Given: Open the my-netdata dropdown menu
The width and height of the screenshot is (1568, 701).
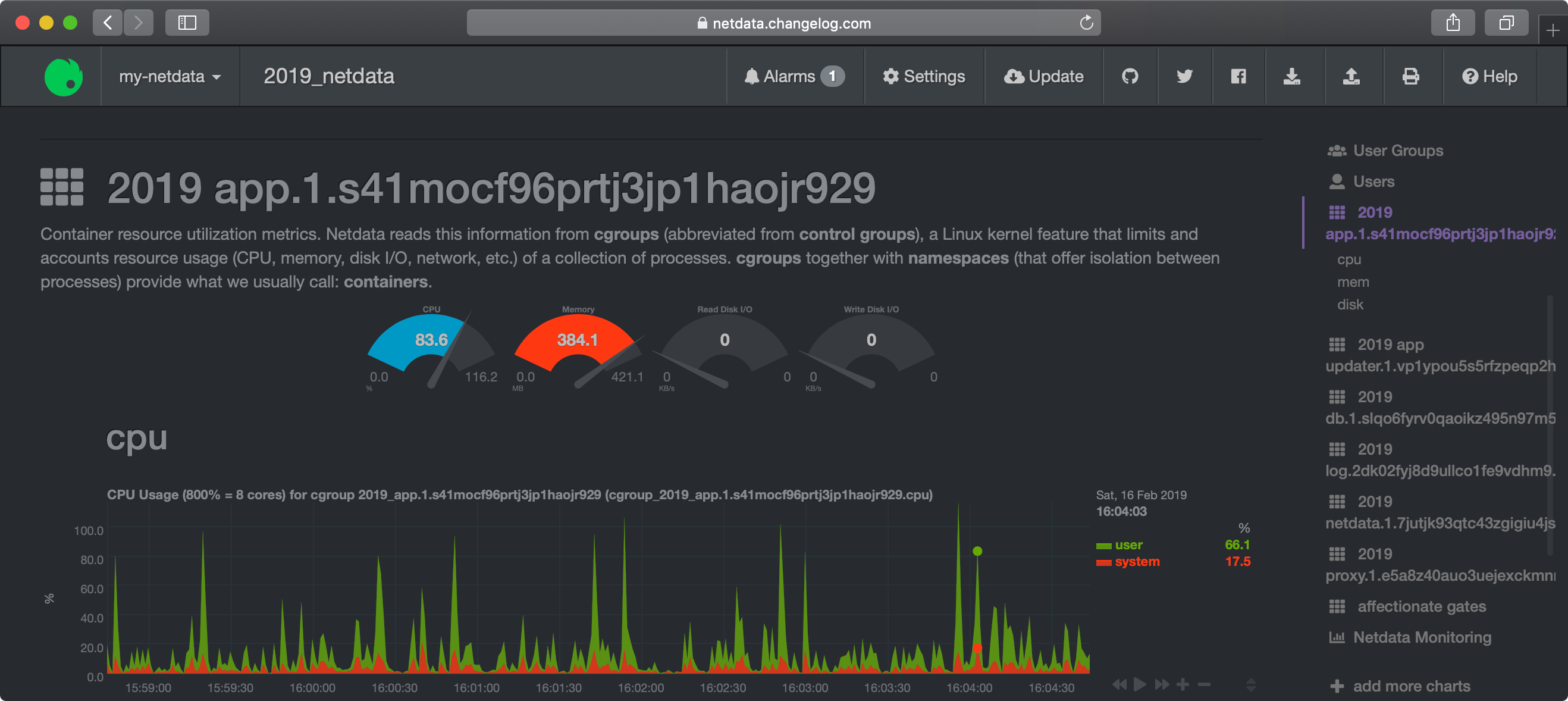Looking at the screenshot, I should tap(170, 77).
